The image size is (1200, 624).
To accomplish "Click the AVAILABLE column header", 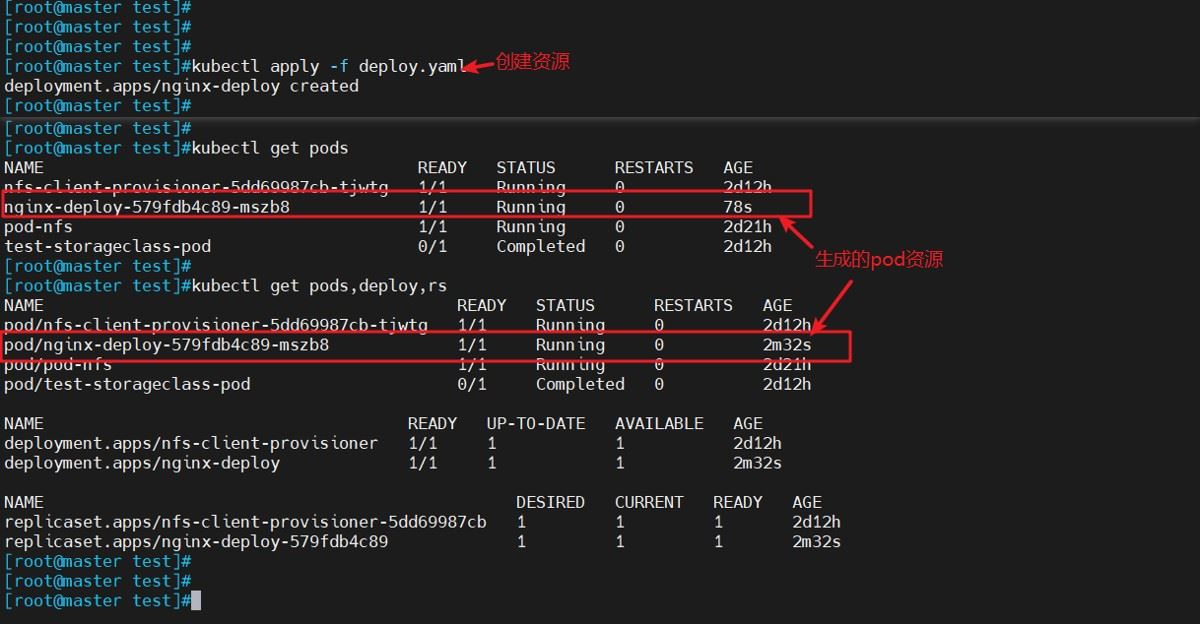I will pyautogui.click(x=659, y=423).
